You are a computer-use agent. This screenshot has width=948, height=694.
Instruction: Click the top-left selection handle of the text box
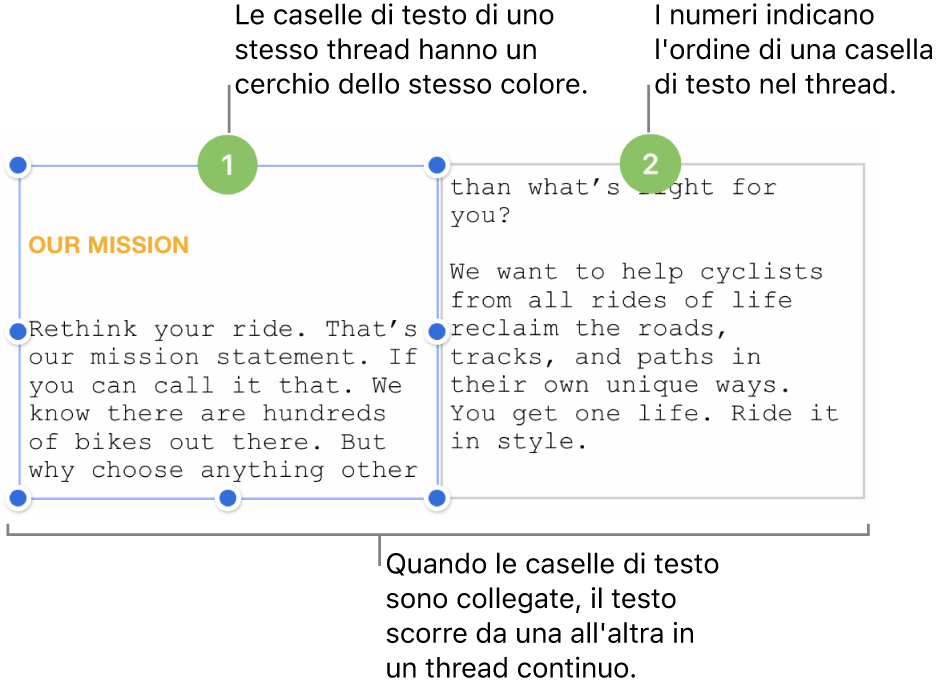coord(18,165)
